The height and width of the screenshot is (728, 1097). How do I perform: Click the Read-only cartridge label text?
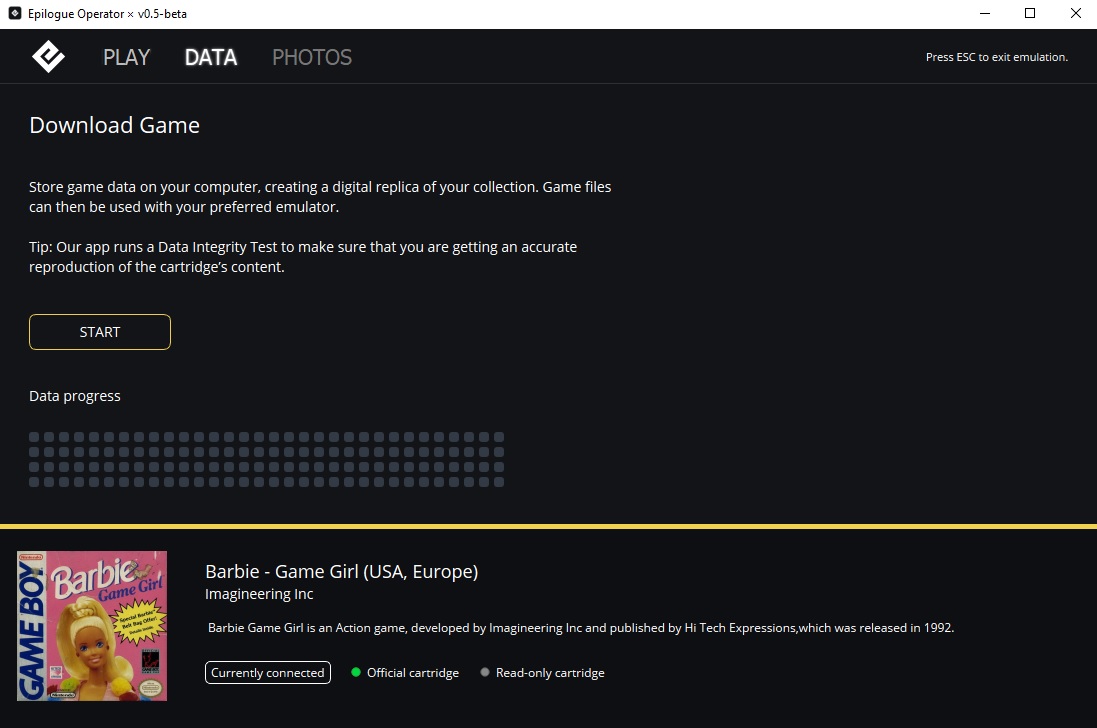point(550,673)
